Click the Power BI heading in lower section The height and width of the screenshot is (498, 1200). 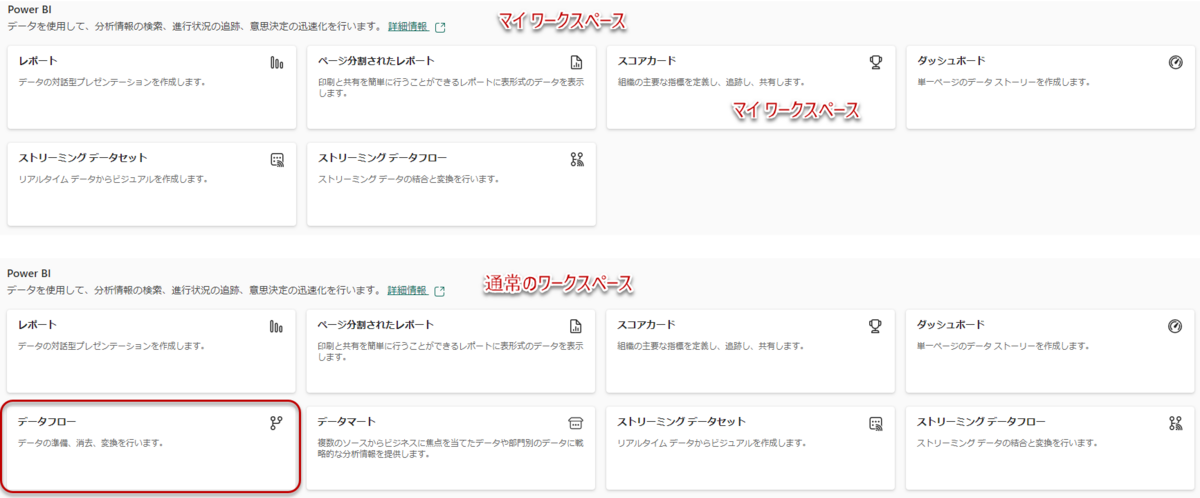(29, 272)
